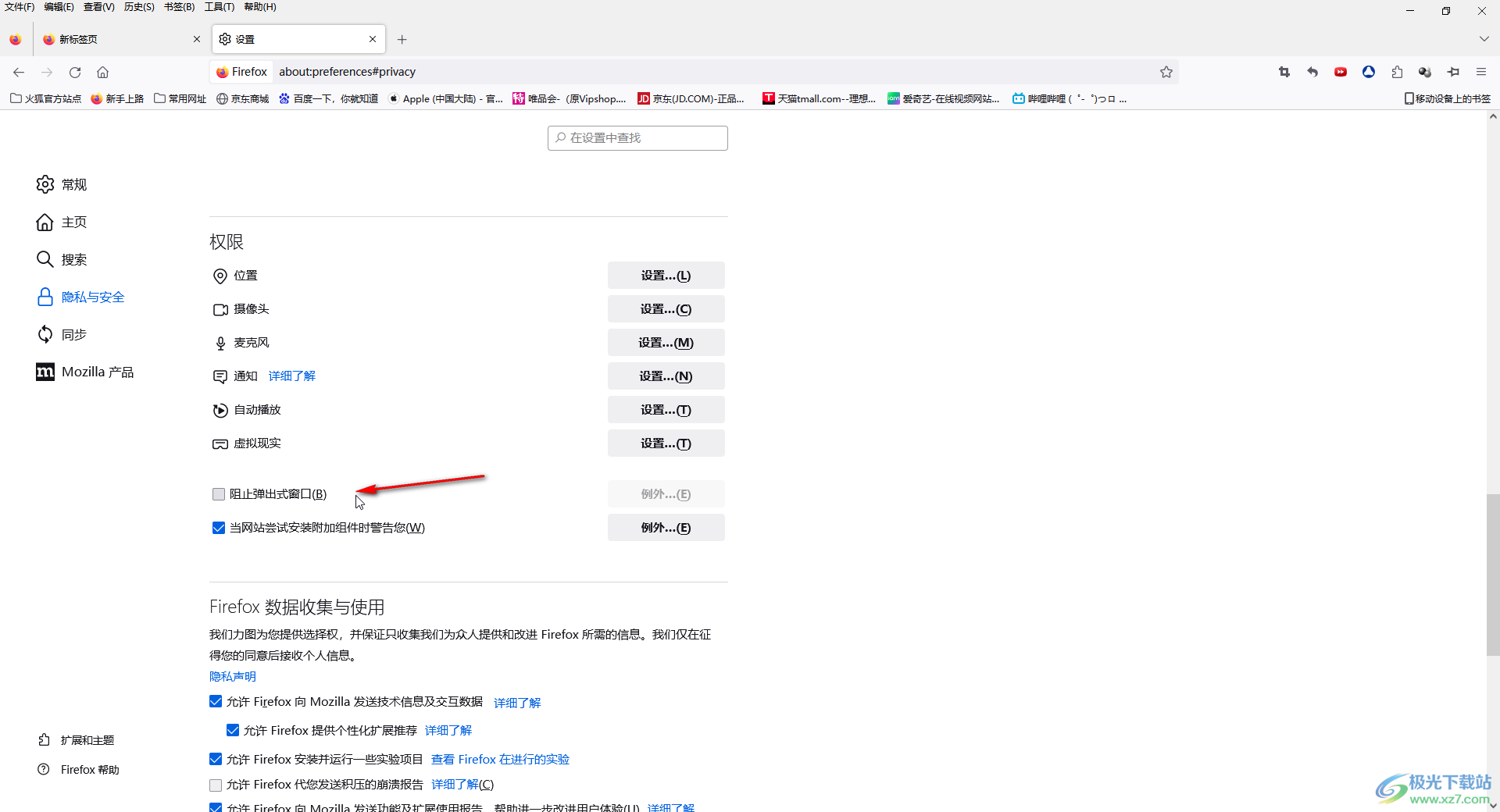Reload the page with the refresh icon
This screenshot has height=812, width=1500.
coord(75,72)
